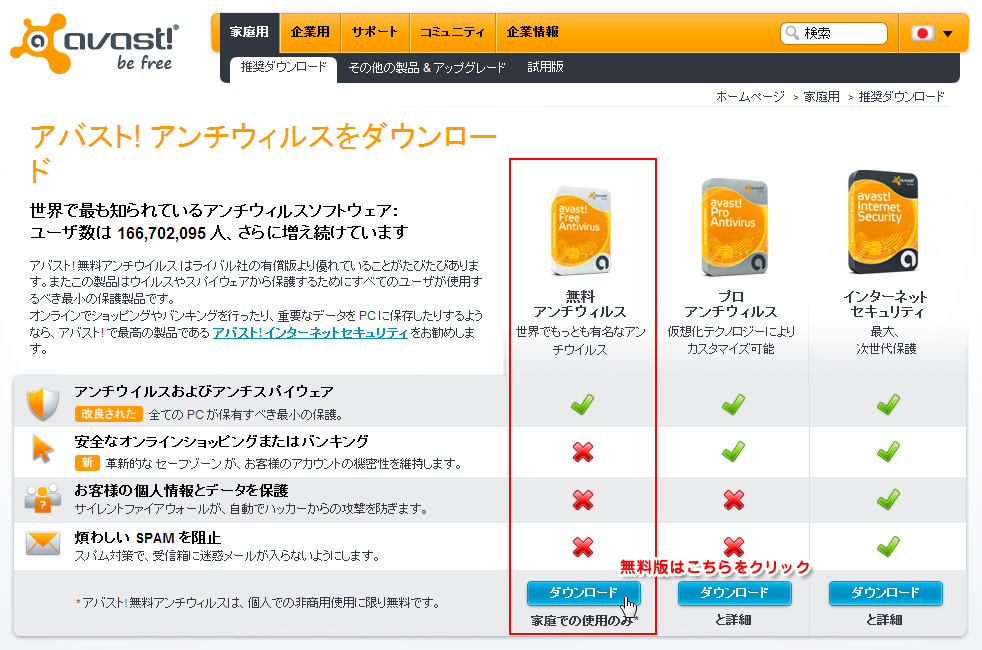Click the Japan flag icon
Image resolution: width=982 pixels, height=650 pixels.
click(922, 33)
